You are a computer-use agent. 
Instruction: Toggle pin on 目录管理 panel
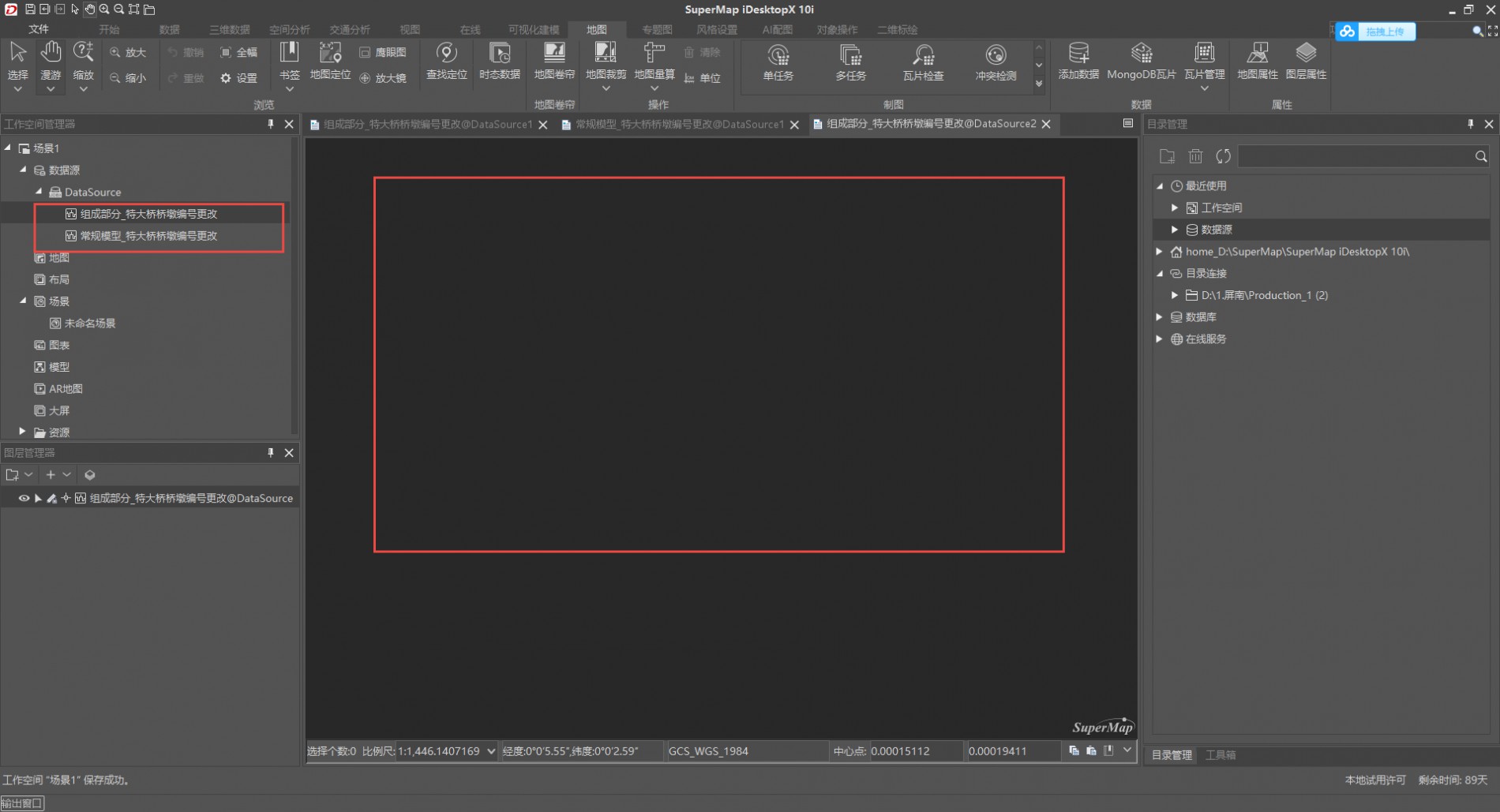1470,124
